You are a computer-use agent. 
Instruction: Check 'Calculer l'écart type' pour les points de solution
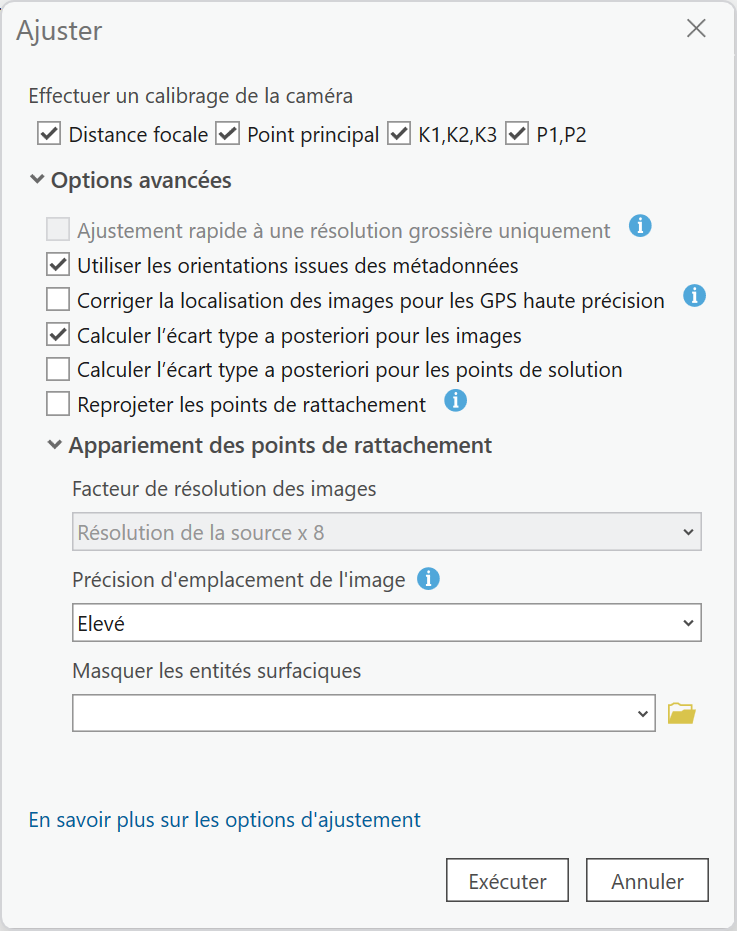coord(58,370)
